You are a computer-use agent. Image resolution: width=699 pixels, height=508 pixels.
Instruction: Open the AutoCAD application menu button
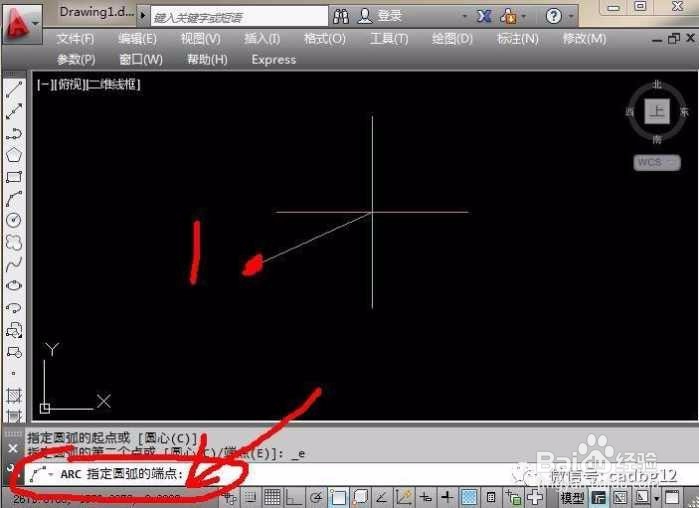tap(21, 23)
